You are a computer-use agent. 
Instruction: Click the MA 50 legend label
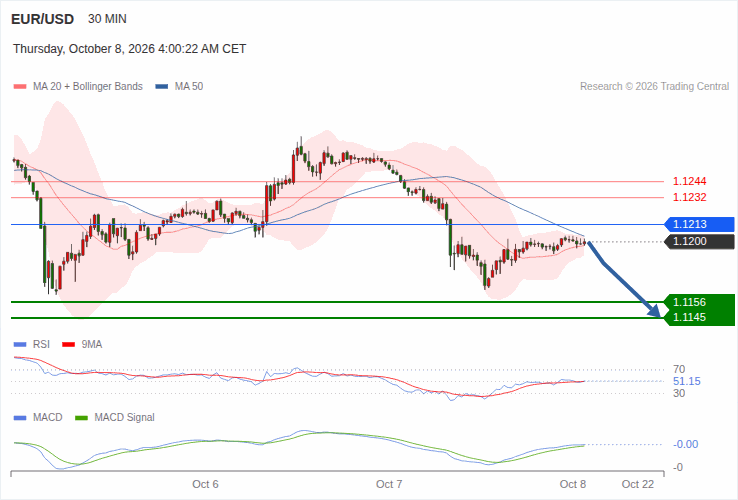(x=189, y=87)
